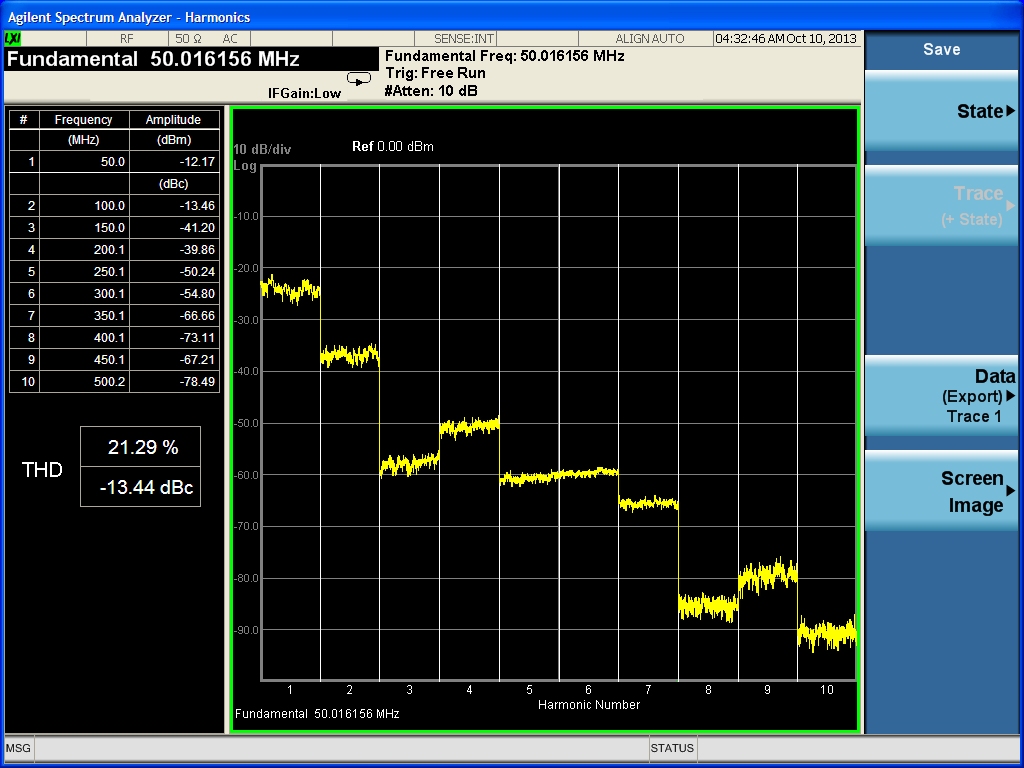Click the 50 Ω impedance indicator

pos(188,39)
